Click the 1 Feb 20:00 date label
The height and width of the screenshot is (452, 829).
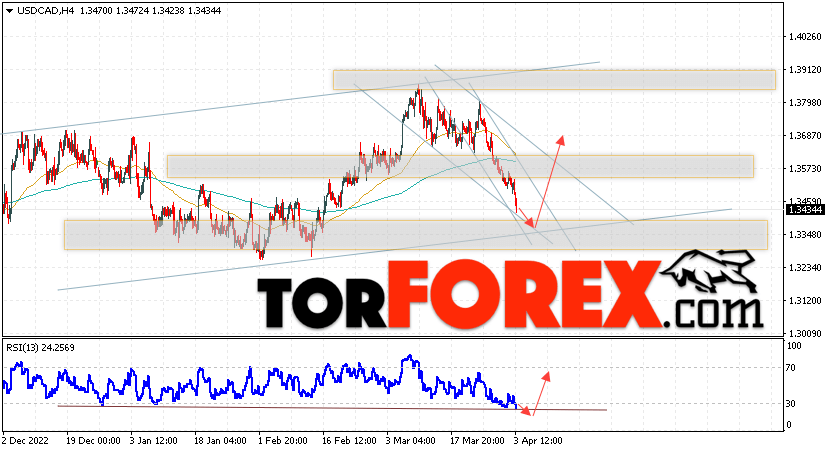[x=282, y=441]
